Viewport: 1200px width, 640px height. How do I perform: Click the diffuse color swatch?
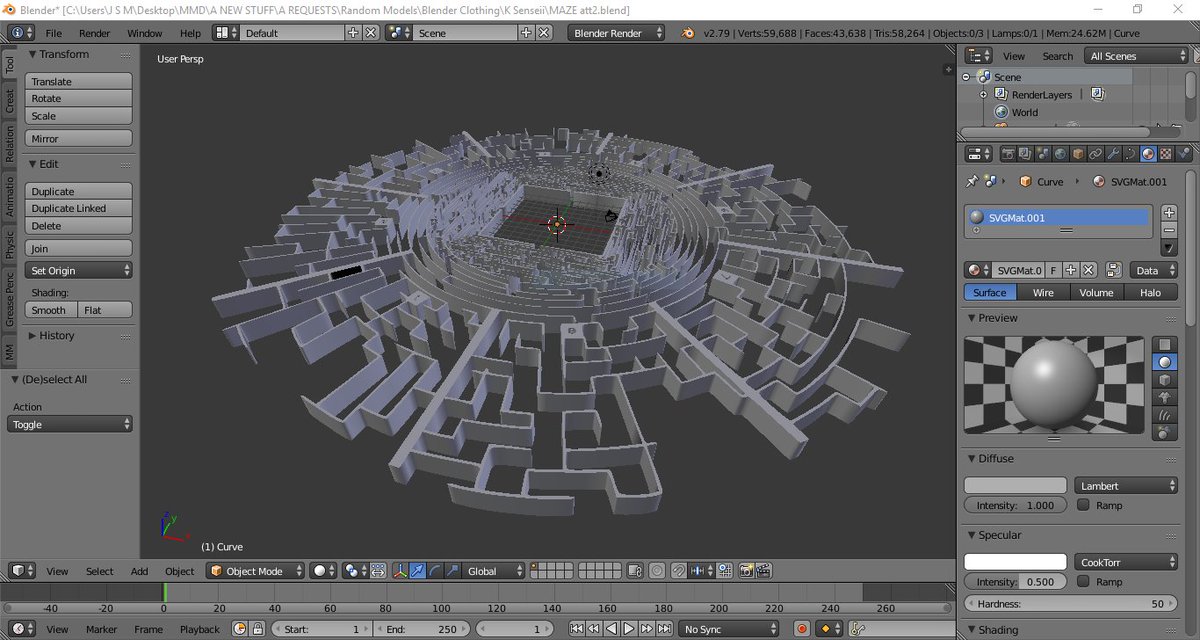coord(1015,485)
